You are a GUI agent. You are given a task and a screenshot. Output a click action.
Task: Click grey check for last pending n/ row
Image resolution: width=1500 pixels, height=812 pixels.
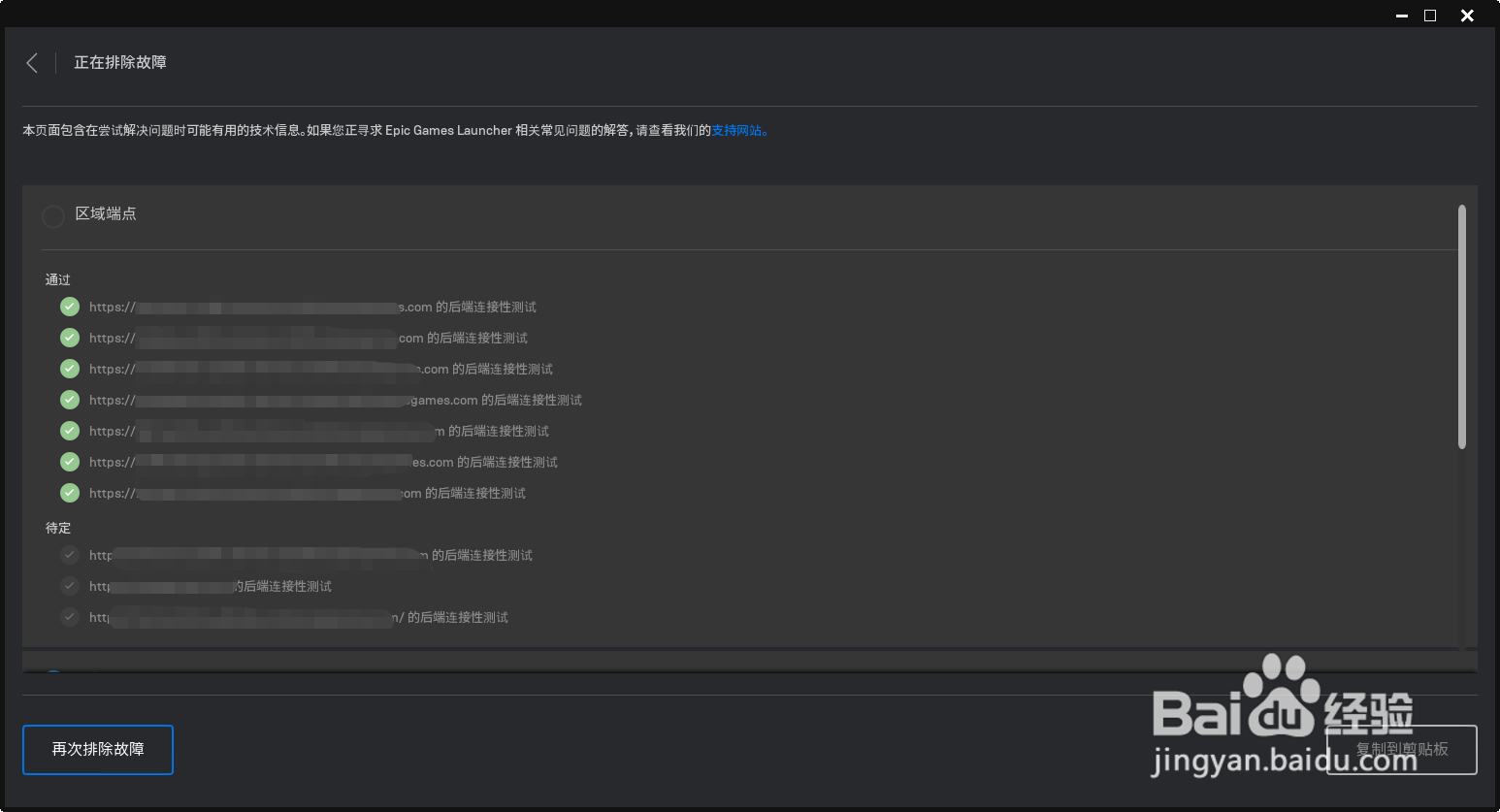point(70,617)
